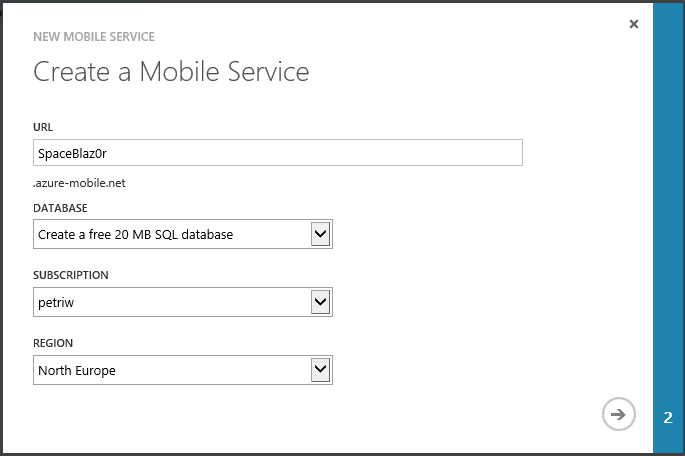Viewport: 685px width, 456px height.
Task: Click the empty right end of URL field
Action: click(x=480, y=152)
